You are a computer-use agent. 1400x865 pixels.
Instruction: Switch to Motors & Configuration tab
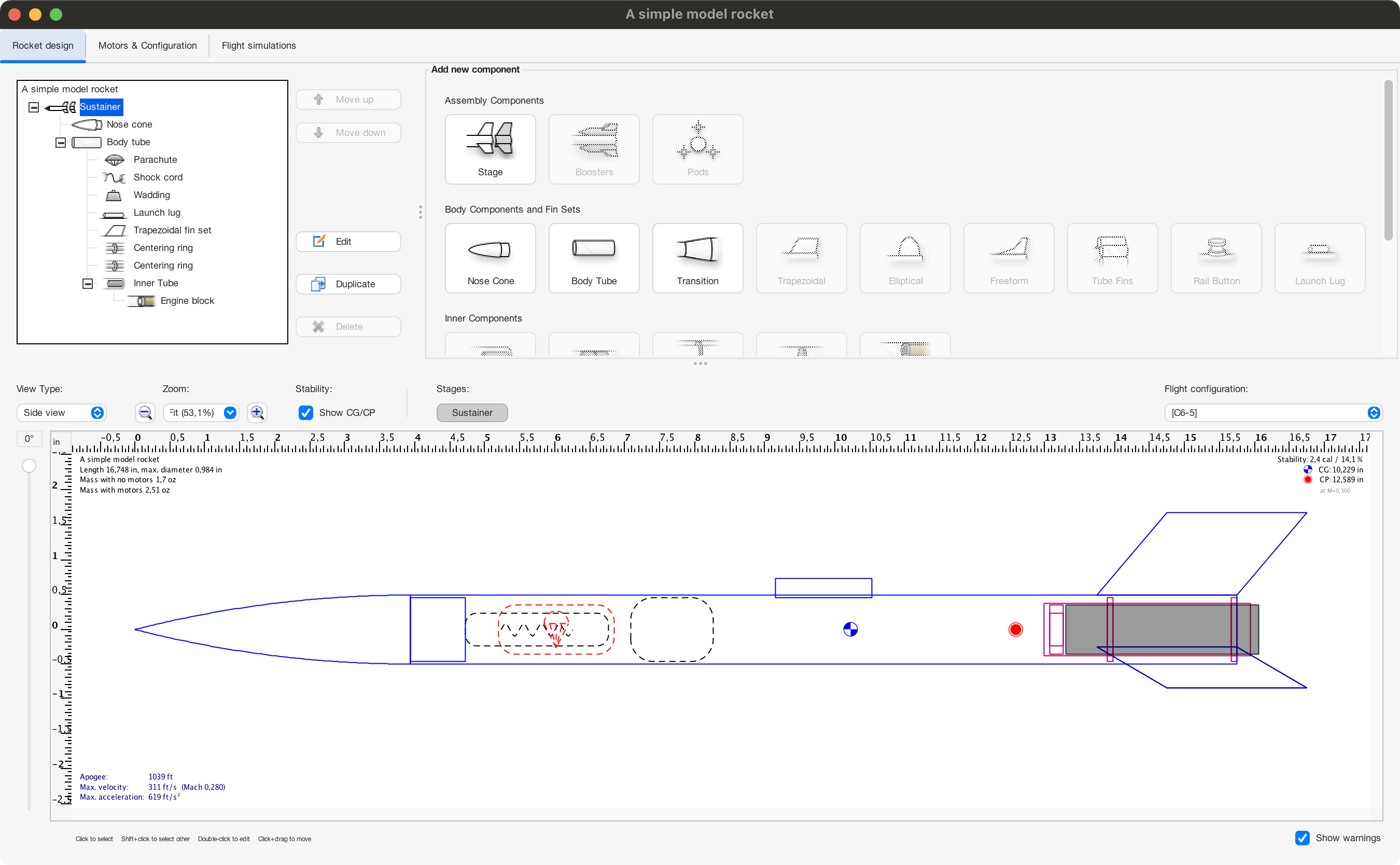[148, 46]
